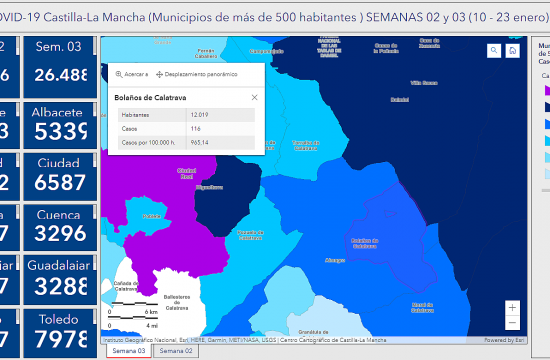Click the value 965,14 in popup
Viewport: 550px width, 360px height.
pyautogui.click(x=199, y=143)
